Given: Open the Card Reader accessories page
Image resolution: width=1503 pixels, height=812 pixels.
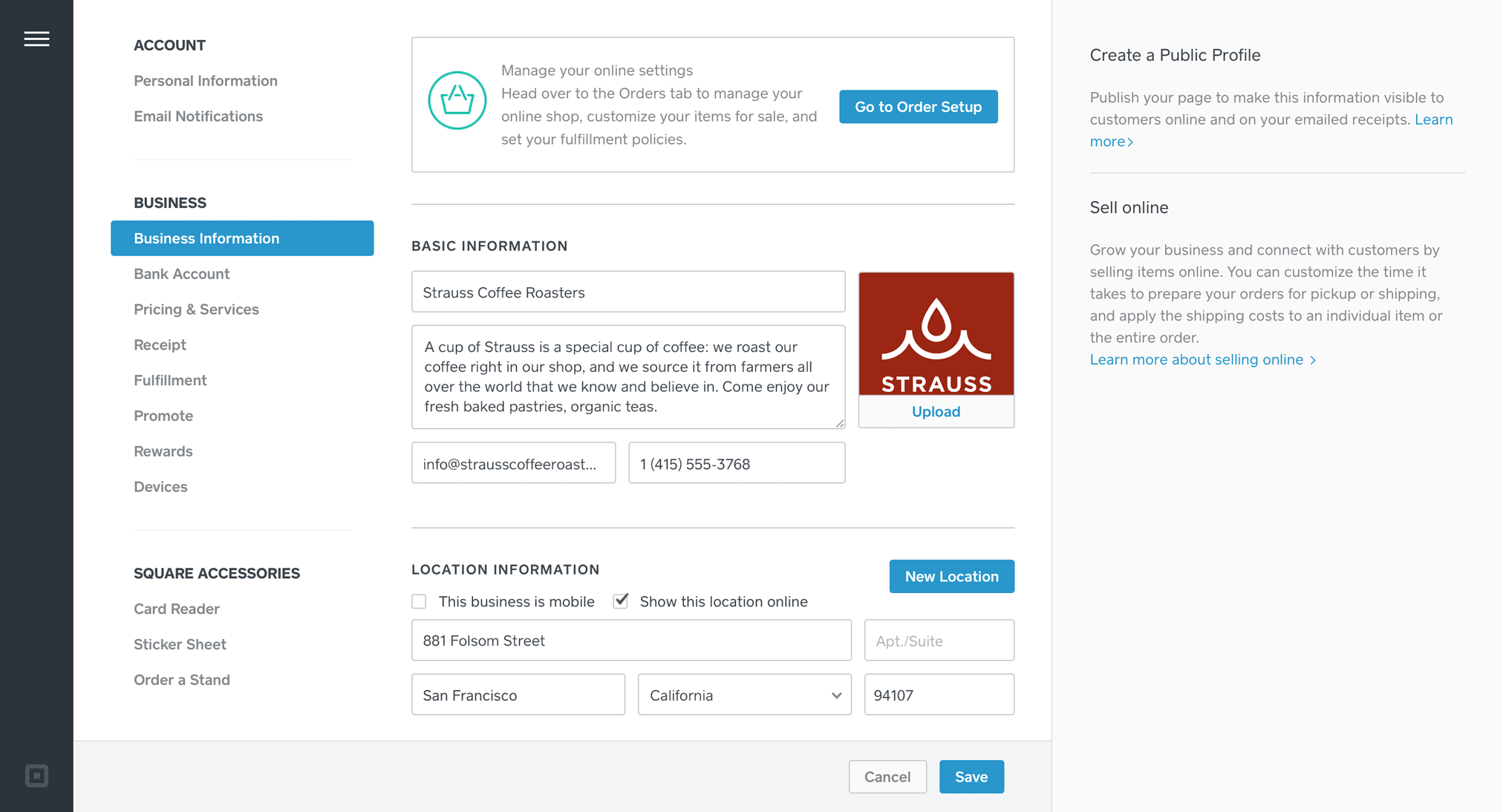Looking at the screenshot, I should pos(176,609).
